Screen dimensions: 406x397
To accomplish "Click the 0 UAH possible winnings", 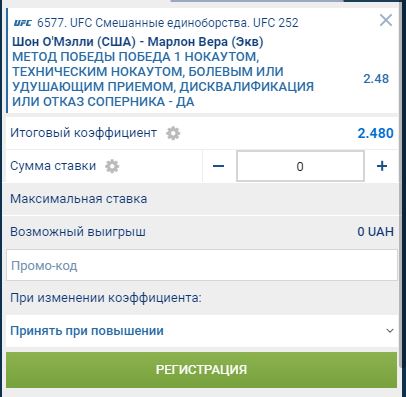I will pos(375,231).
